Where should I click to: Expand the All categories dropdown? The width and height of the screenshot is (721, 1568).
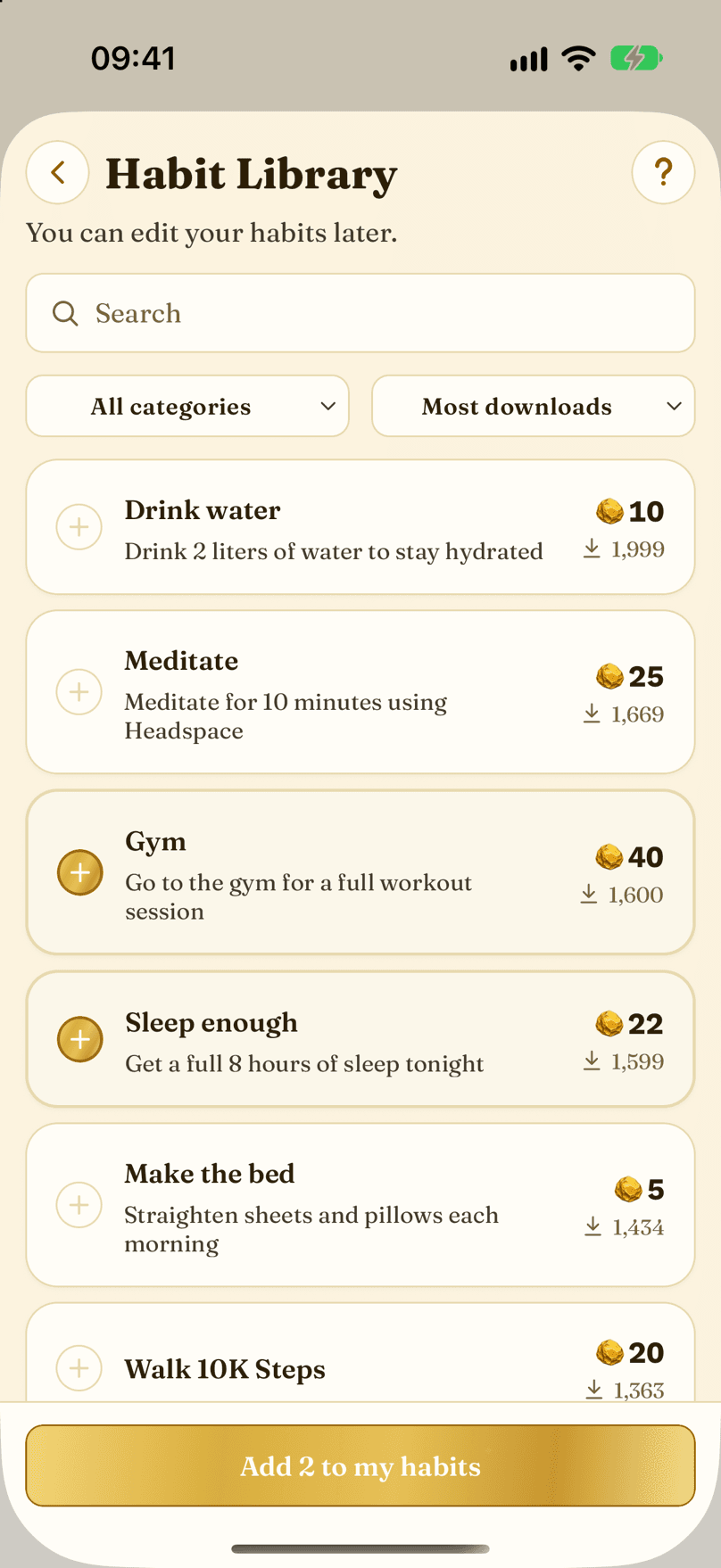(x=187, y=406)
